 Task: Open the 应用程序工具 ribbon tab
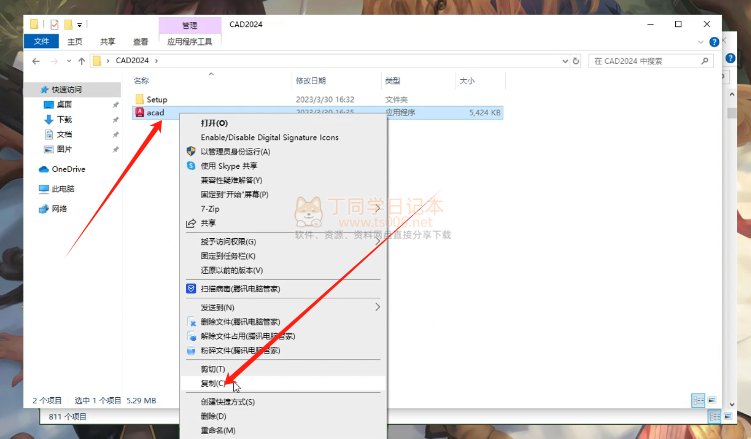point(190,42)
